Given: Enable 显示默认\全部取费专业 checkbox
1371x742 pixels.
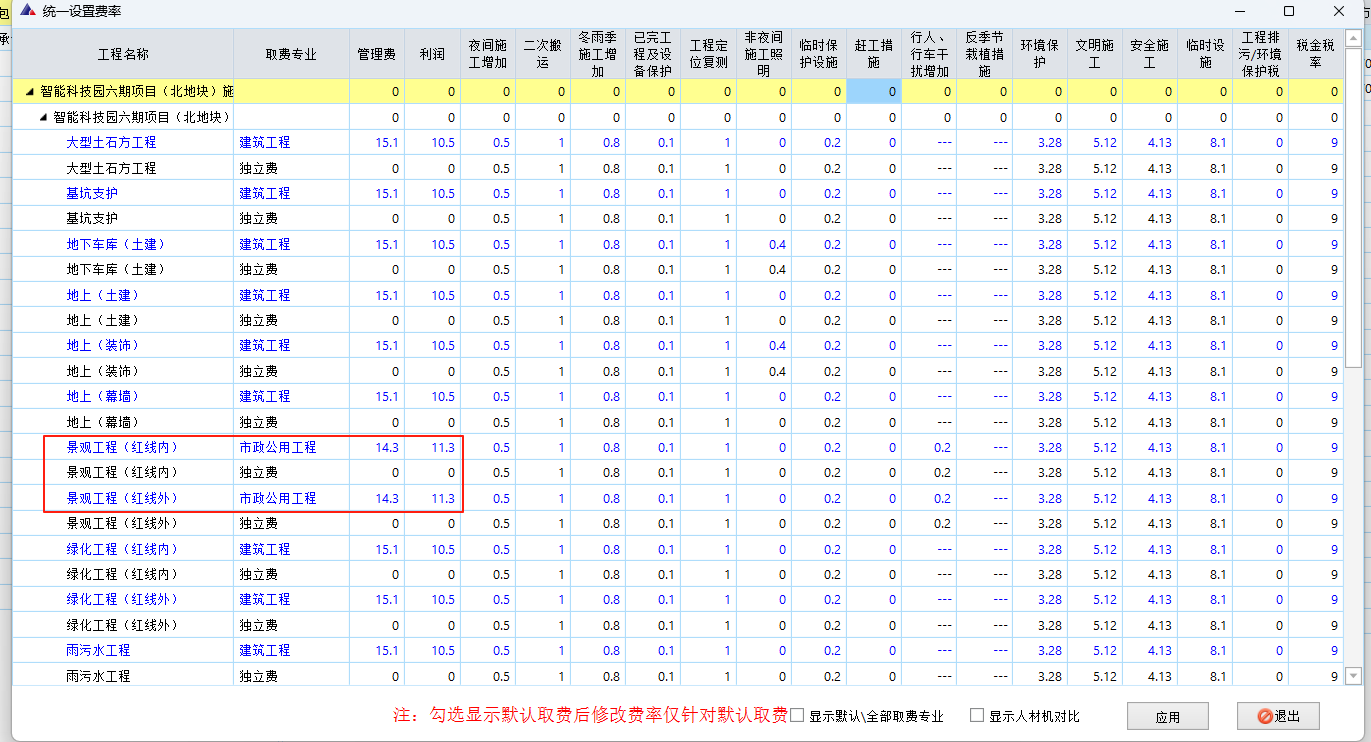Looking at the screenshot, I should [x=797, y=716].
